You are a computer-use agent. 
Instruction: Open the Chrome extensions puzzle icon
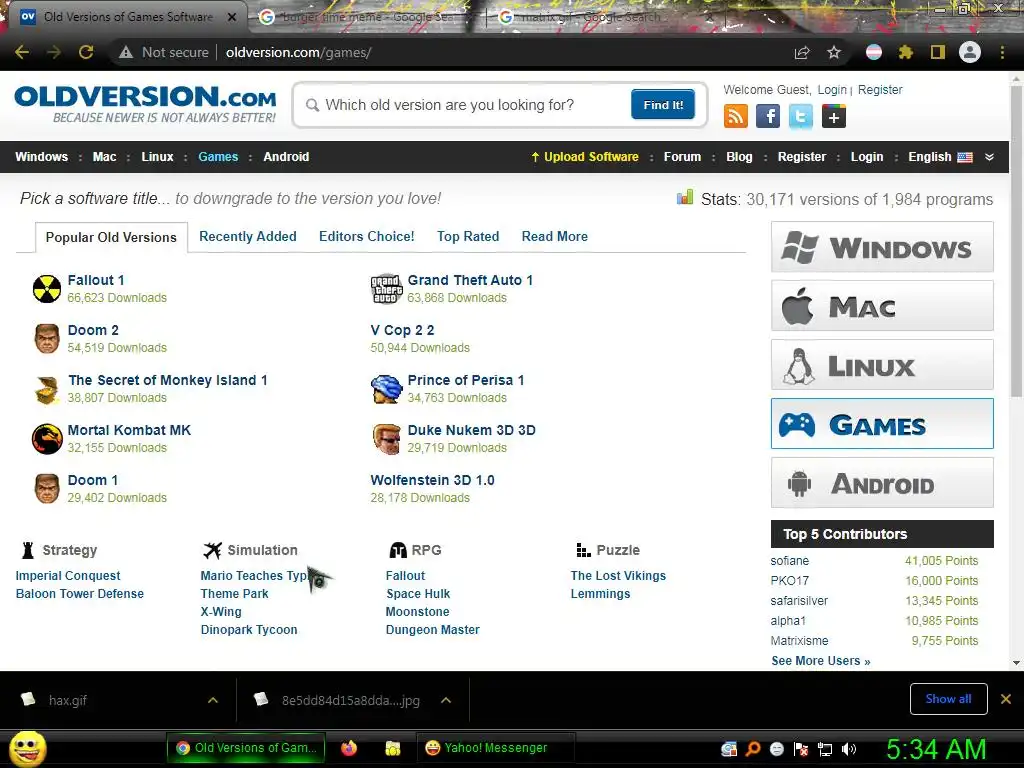(905, 52)
